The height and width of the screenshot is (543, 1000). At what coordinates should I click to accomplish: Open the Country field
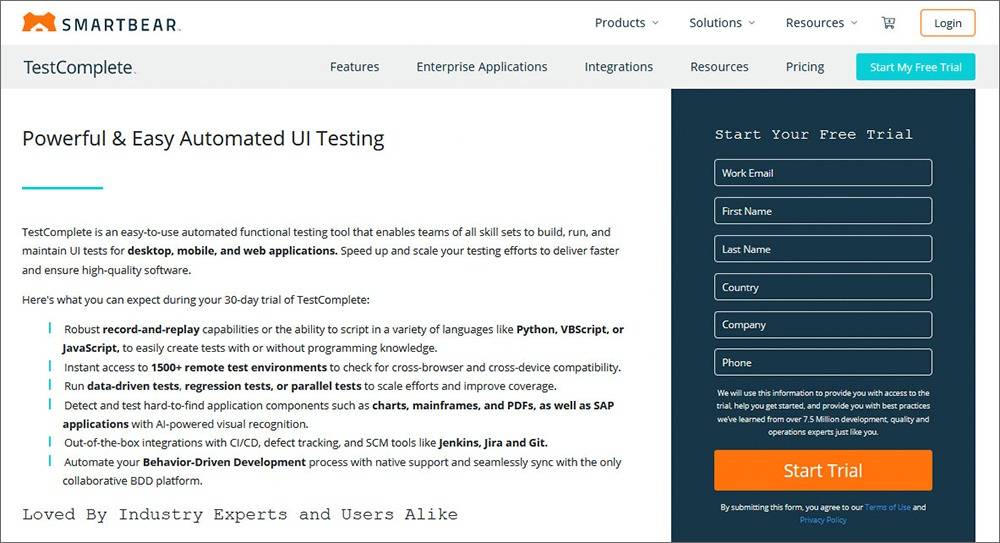[x=823, y=287]
